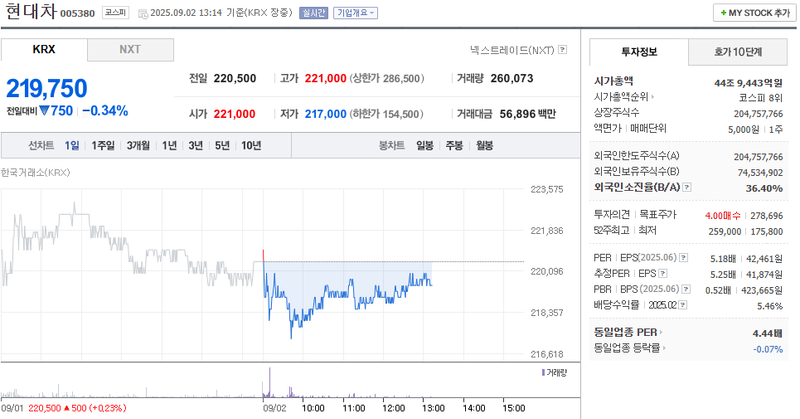Viewport: 800px width, 419px height.
Task: Click the 코스피 8위 ranking value
Action: [x=760, y=97]
